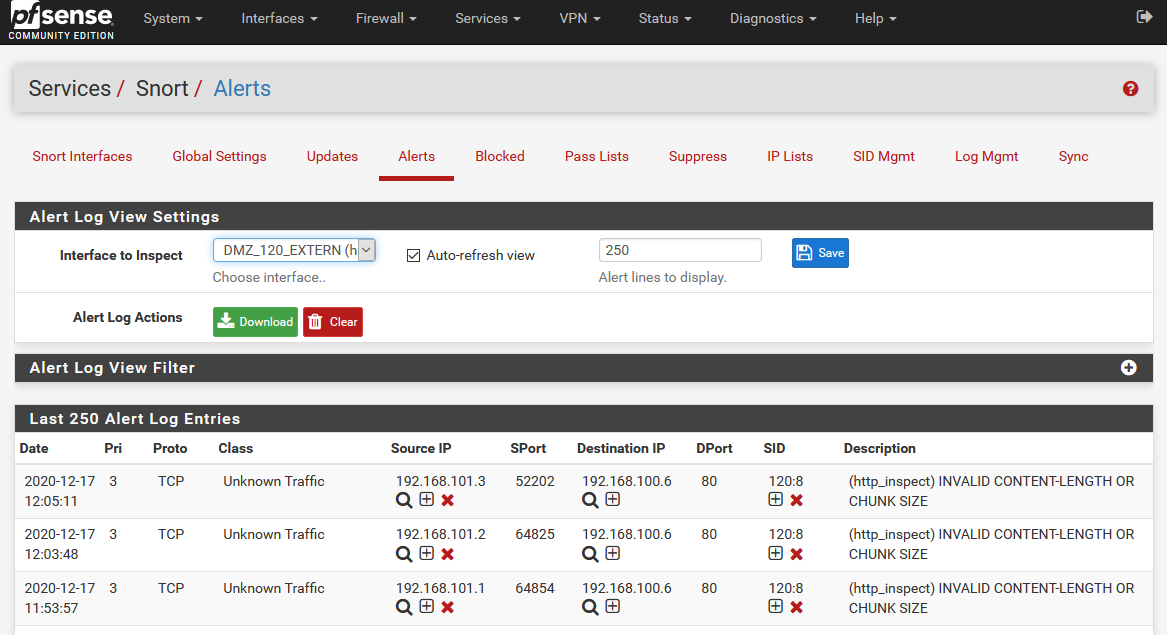Click SPort value 64854
Screen dimensions: 1167x635
pyautogui.click(x=535, y=588)
